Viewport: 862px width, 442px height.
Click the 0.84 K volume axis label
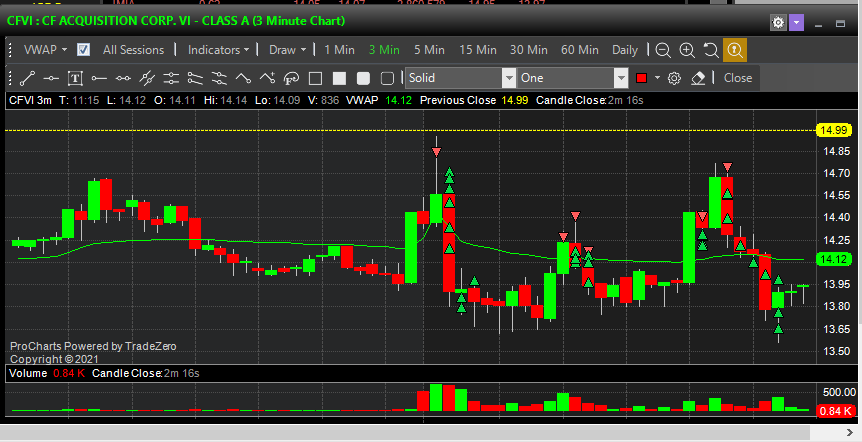836,411
